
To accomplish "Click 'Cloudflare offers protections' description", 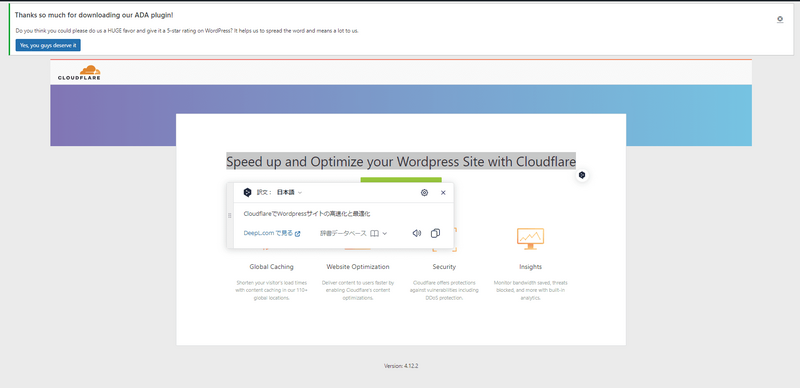I will pos(444,290).
